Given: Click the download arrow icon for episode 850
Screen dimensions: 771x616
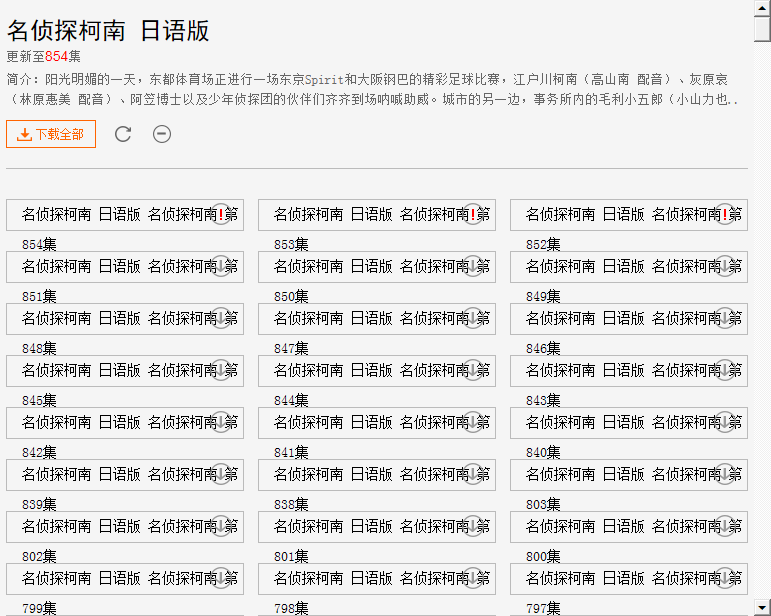Looking at the screenshot, I should pyautogui.click(x=473, y=266).
